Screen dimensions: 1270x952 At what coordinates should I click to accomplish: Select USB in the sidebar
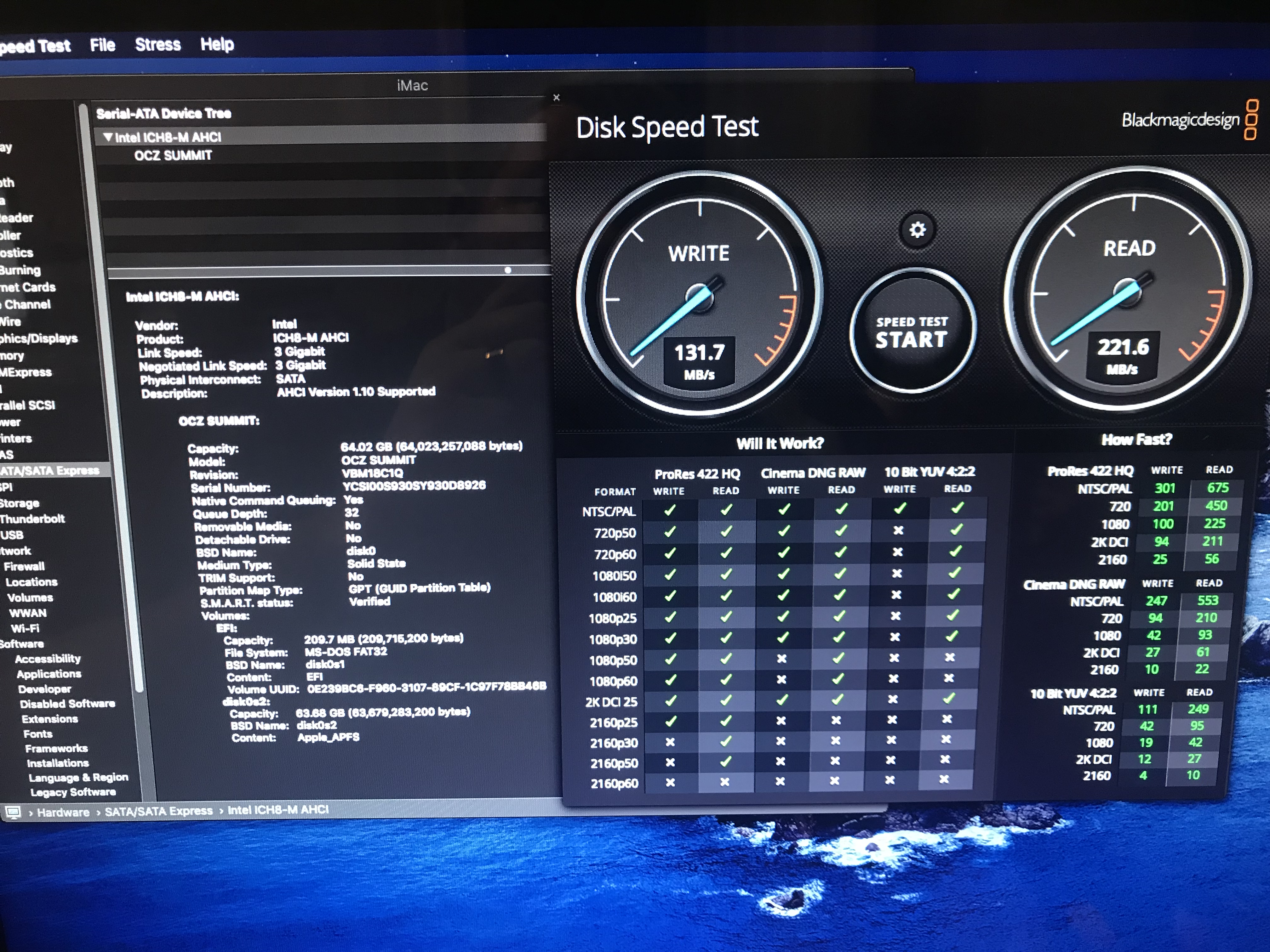[12, 535]
